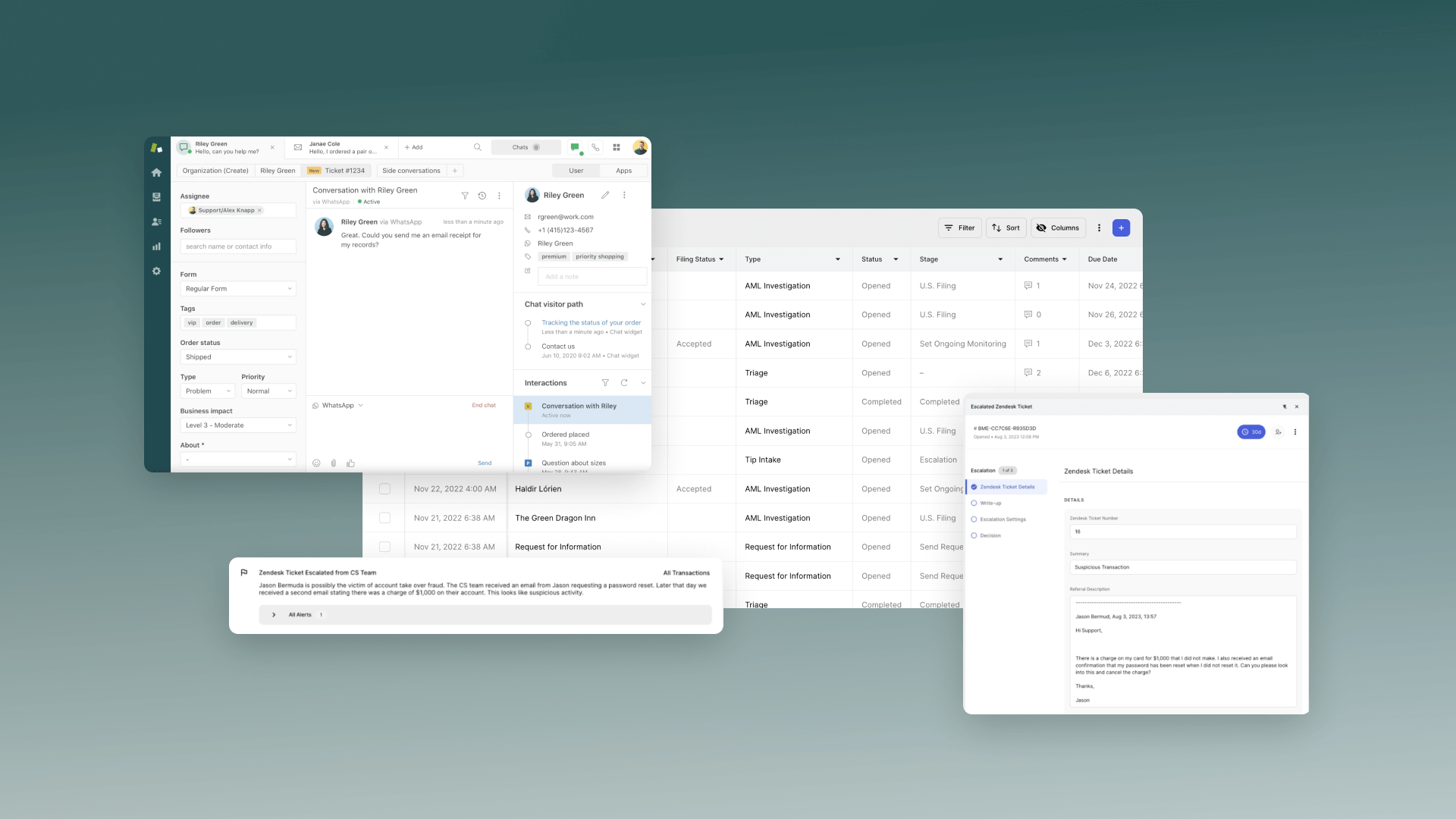This screenshot has width=1456, height=819.
Task: Switch to the Apps tab
Action: pyautogui.click(x=623, y=171)
